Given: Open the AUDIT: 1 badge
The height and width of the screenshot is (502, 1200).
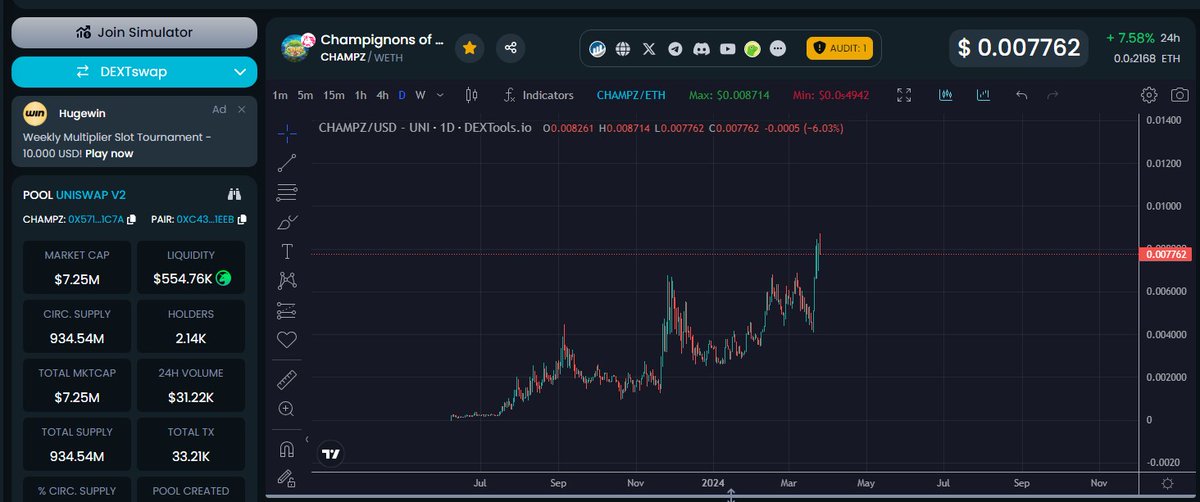Looking at the screenshot, I should [841, 47].
